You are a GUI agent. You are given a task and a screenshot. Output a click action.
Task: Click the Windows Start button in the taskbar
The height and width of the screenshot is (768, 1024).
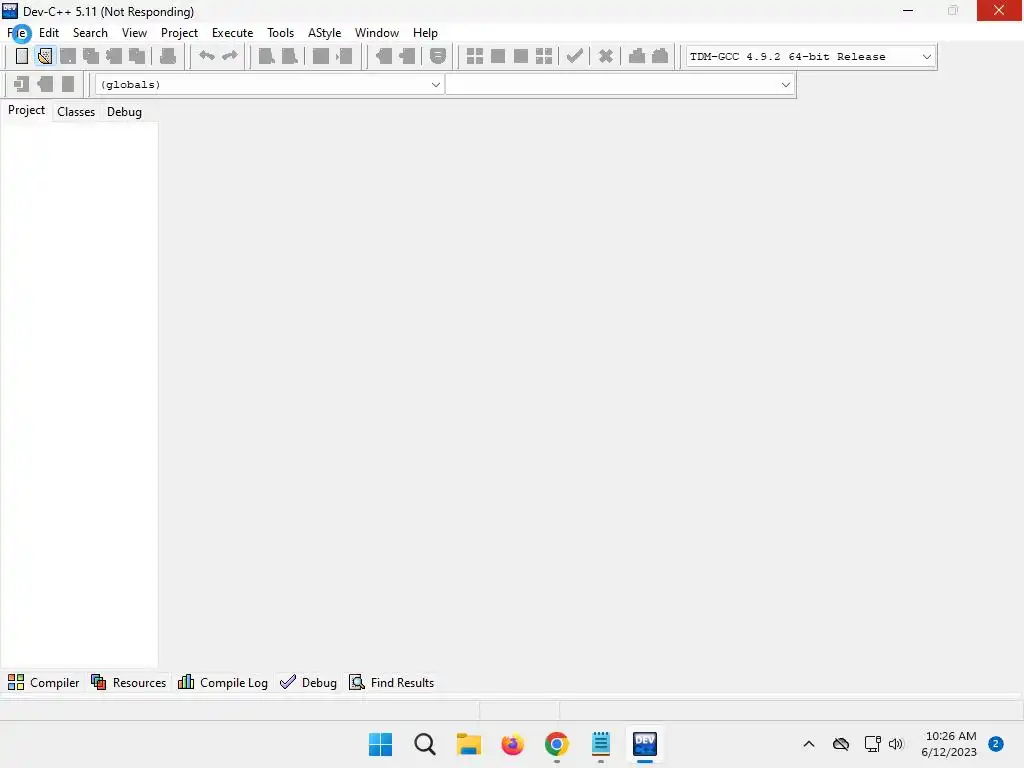[x=380, y=744]
